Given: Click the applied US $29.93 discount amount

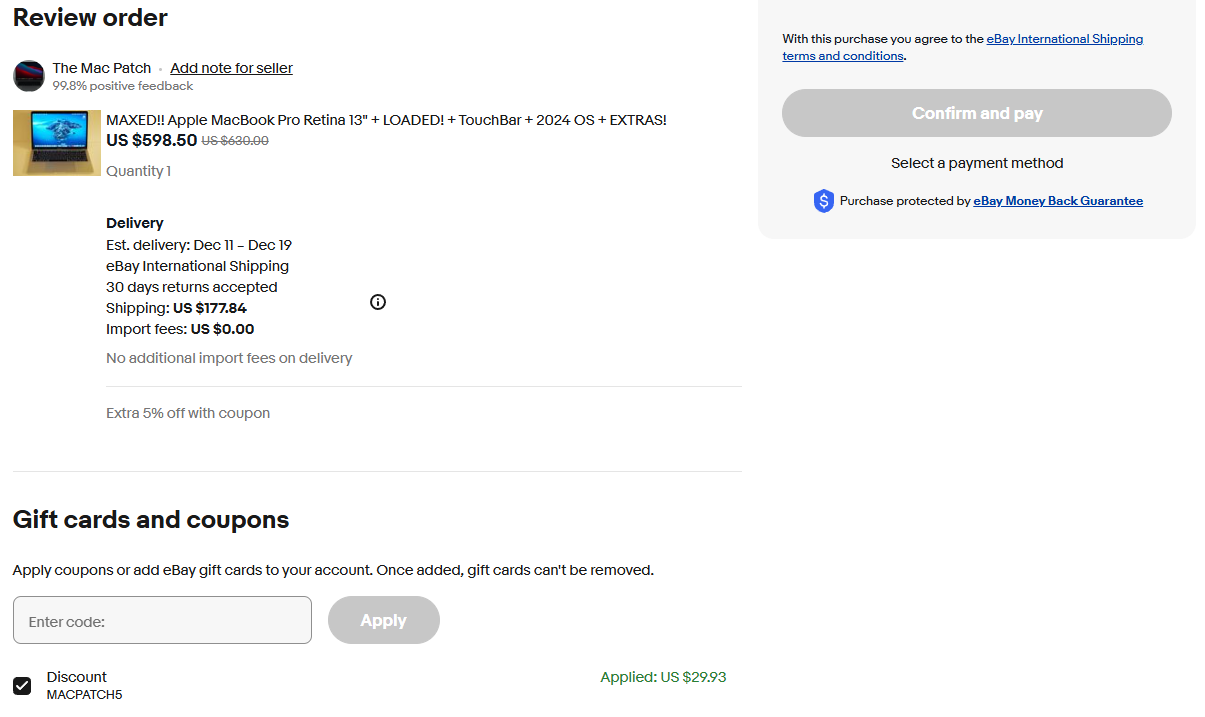Looking at the screenshot, I should click(x=663, y=677).
